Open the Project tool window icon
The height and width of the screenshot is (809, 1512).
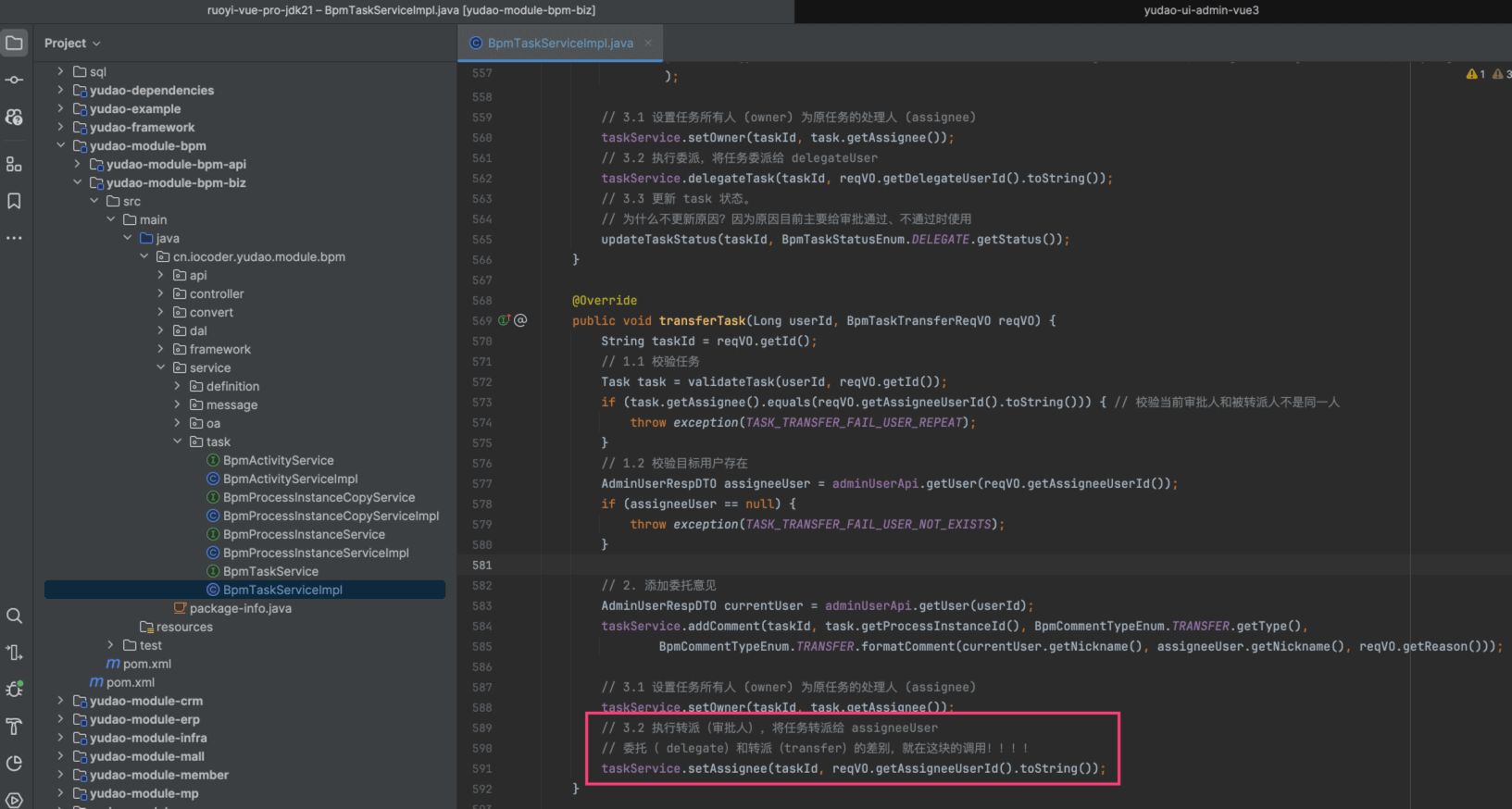(15, 43)
